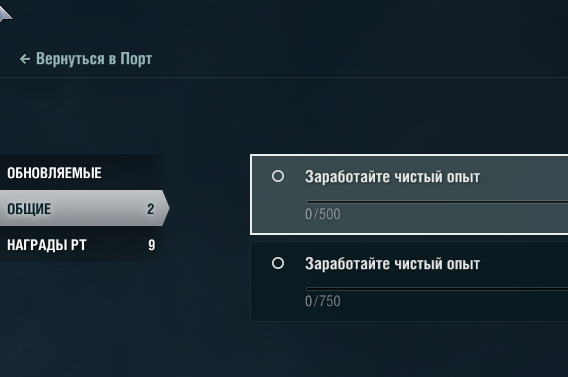Select the highlighted mission card with 0/500 progress
This screenshot has width=568, height=377.
click(x=409, y=194)
